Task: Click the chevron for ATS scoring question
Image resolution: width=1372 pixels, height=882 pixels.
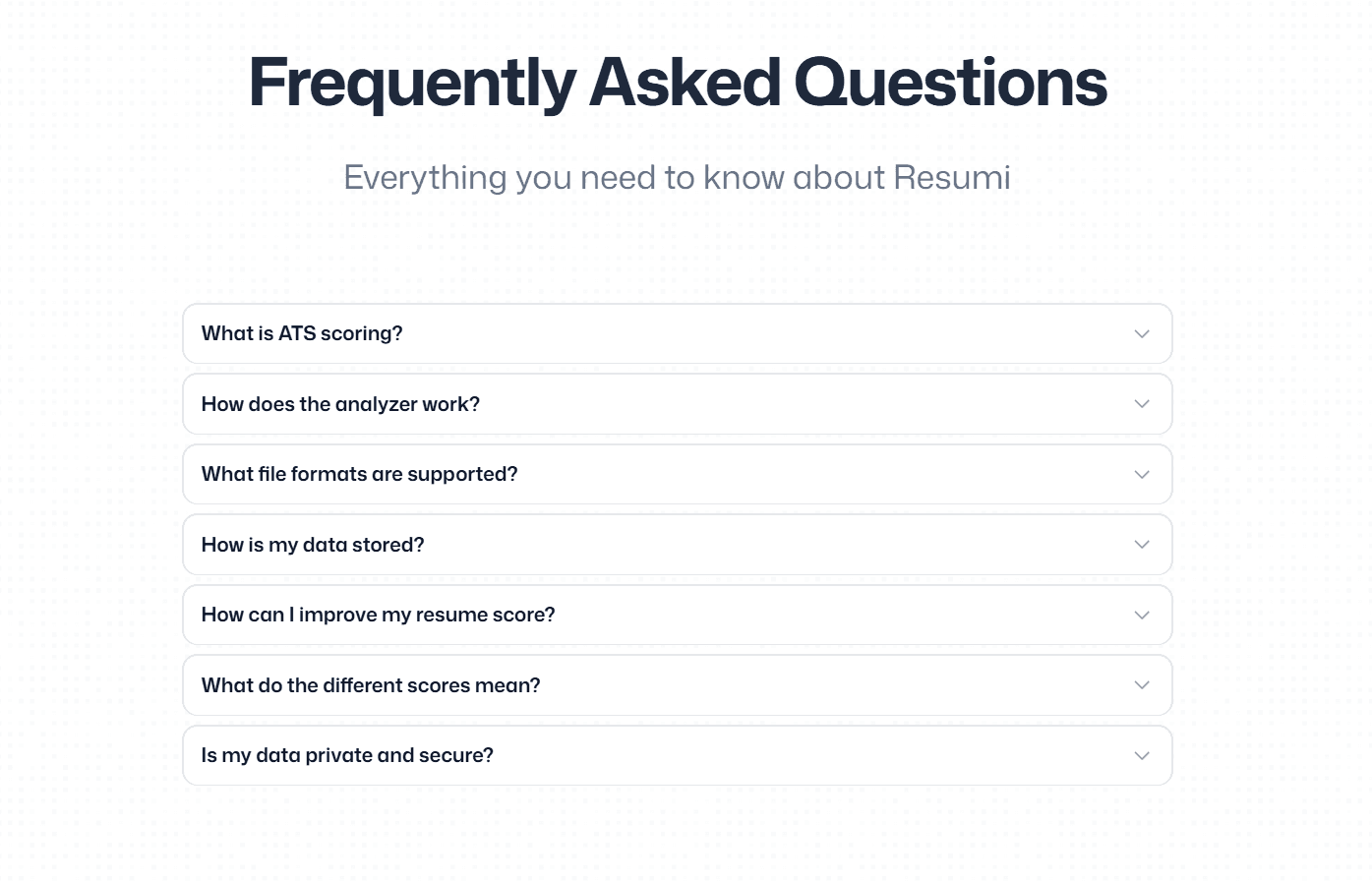Action: click(1141, 334)
